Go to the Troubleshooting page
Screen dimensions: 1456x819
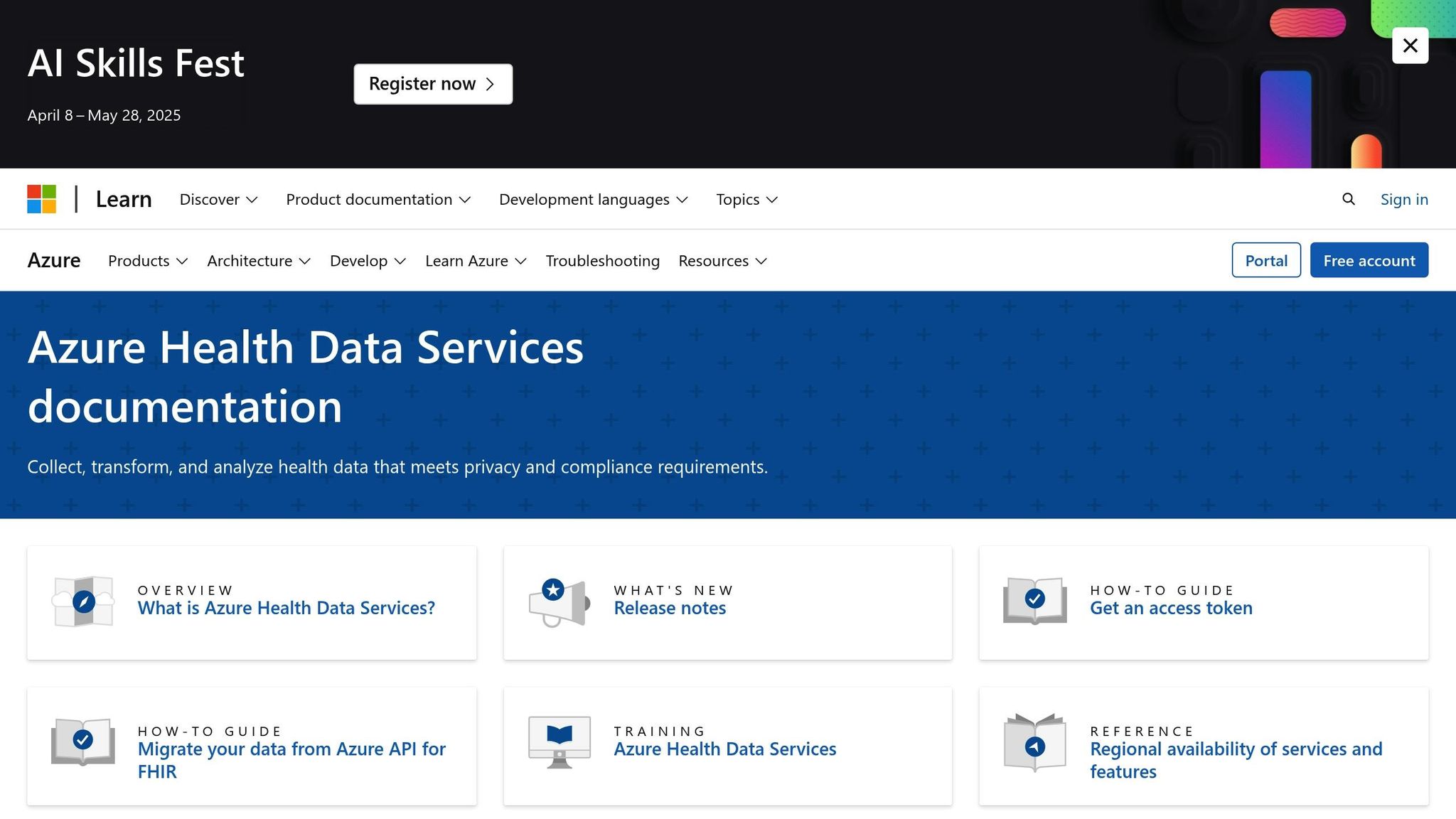602,261
